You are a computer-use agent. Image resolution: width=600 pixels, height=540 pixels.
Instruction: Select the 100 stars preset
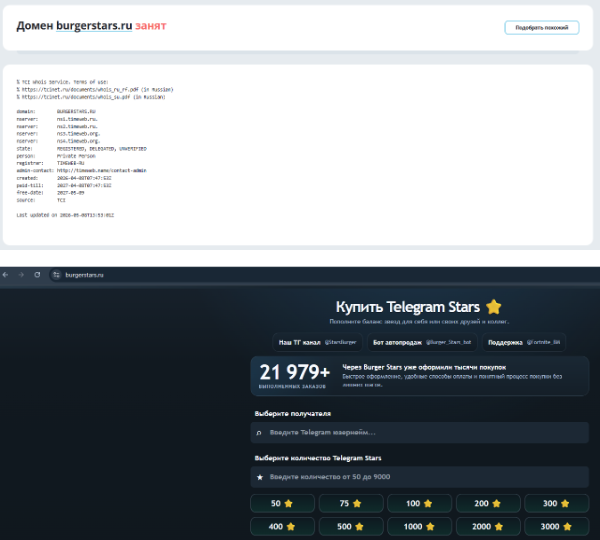click(x=419, y=503)
